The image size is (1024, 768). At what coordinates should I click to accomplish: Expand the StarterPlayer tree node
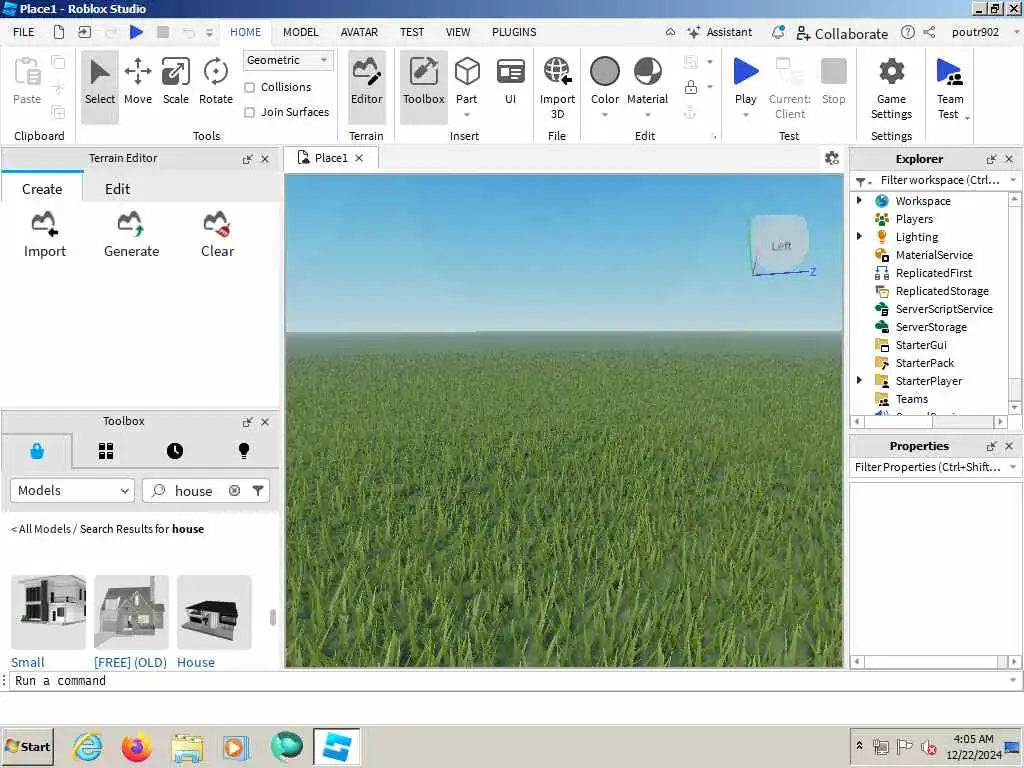pos(859,380)
